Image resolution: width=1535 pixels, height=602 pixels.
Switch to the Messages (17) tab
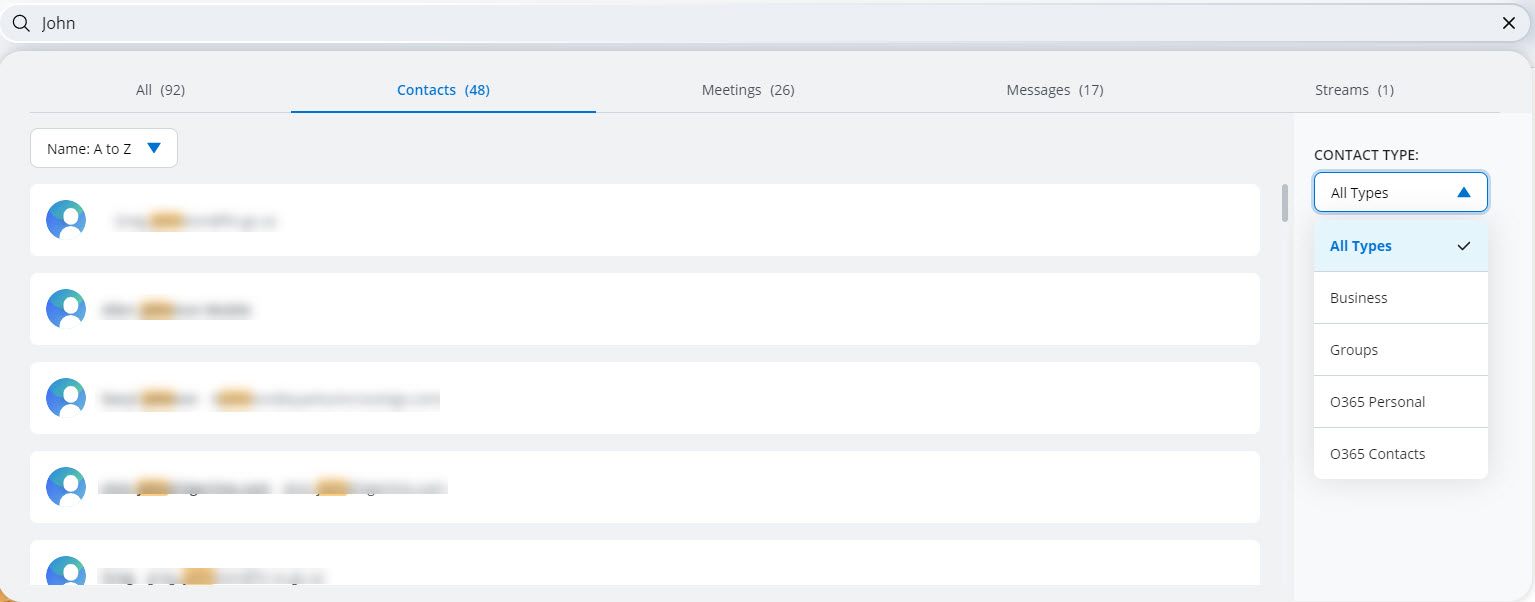click(x=1054, y=90)
